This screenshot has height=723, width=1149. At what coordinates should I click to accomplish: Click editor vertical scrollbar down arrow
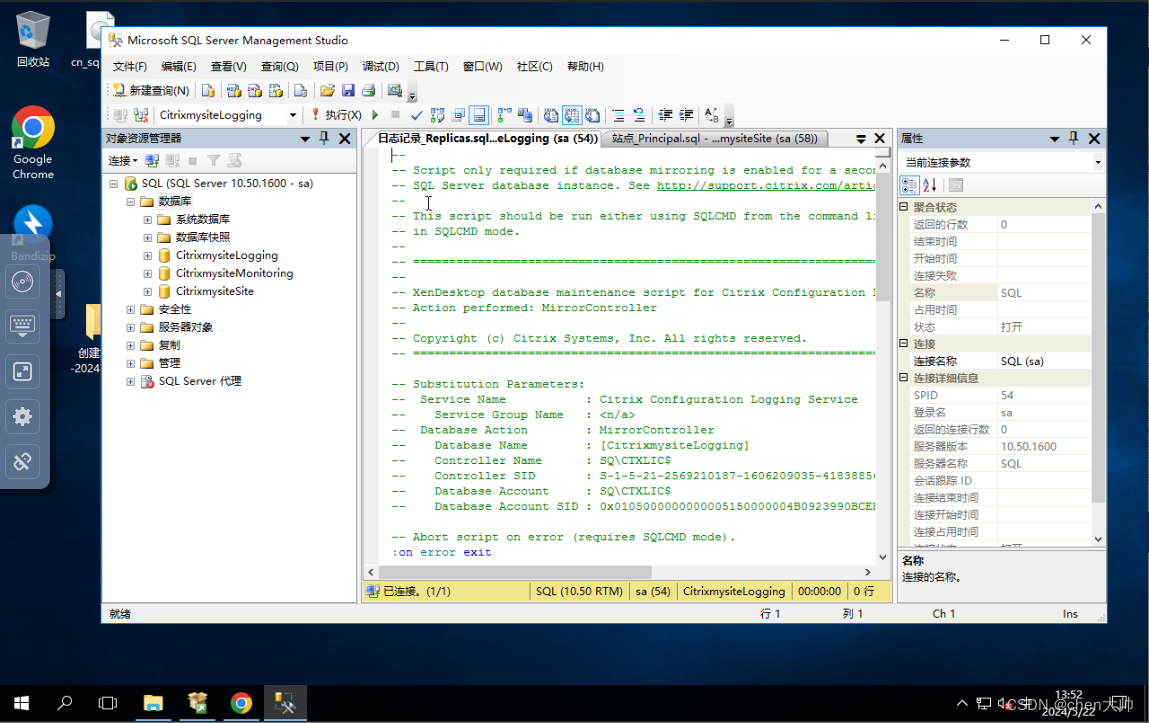[883, 557]
